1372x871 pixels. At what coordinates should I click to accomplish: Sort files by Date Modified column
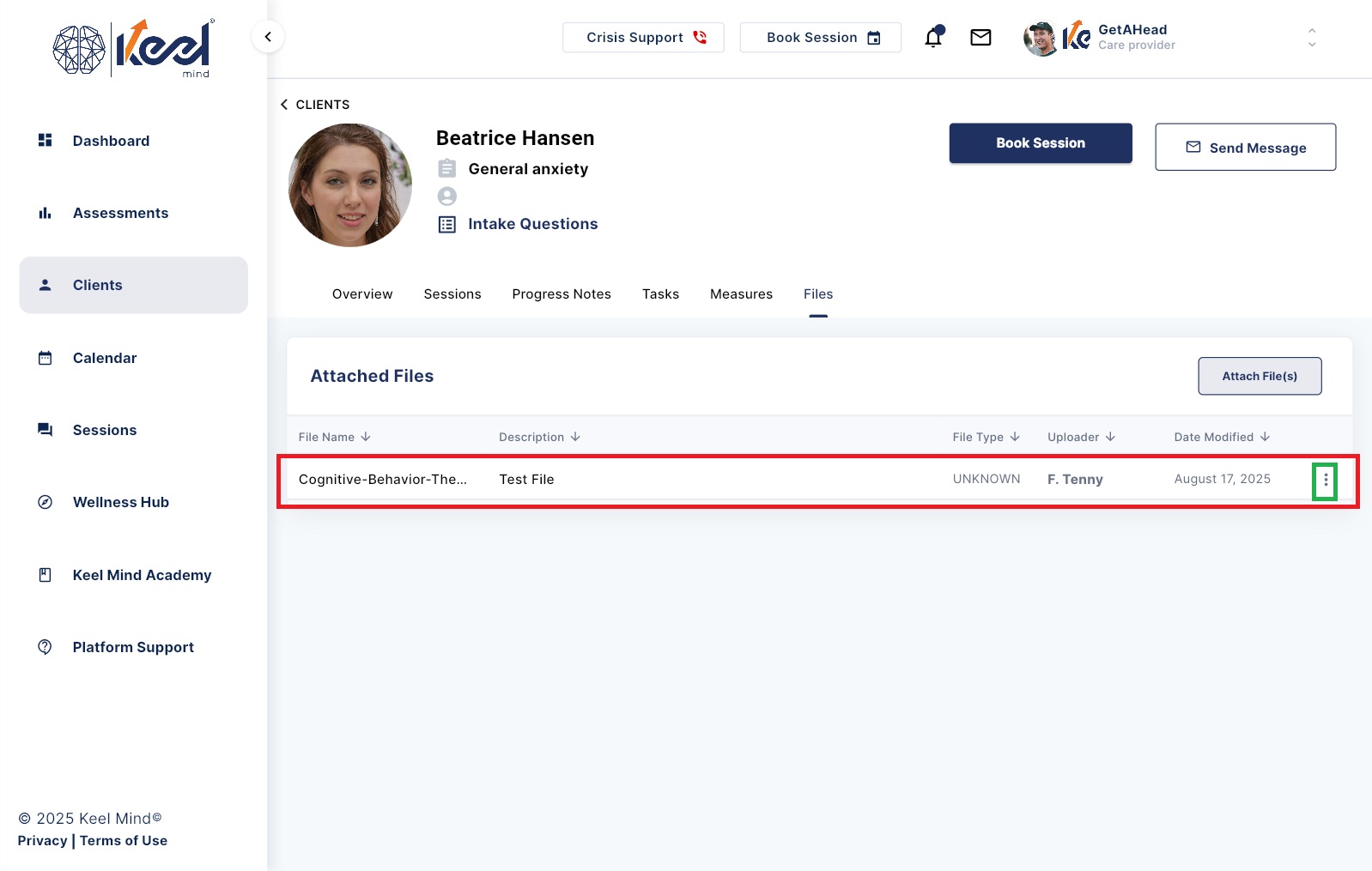[1222, 437]
